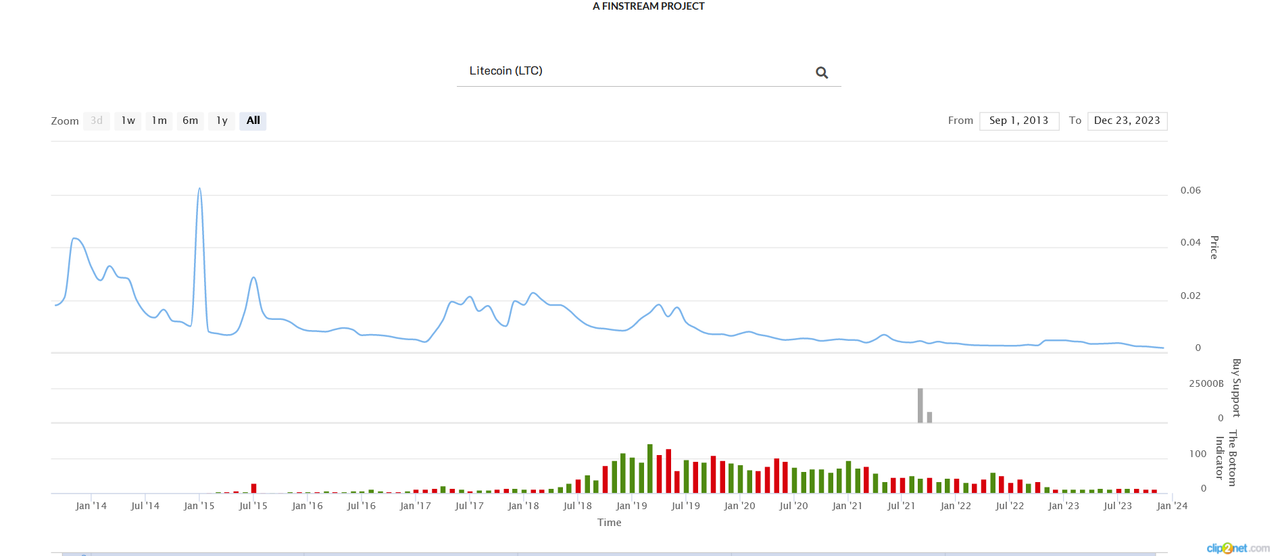Click the 0.04 price axis value

coord(1191,243)
